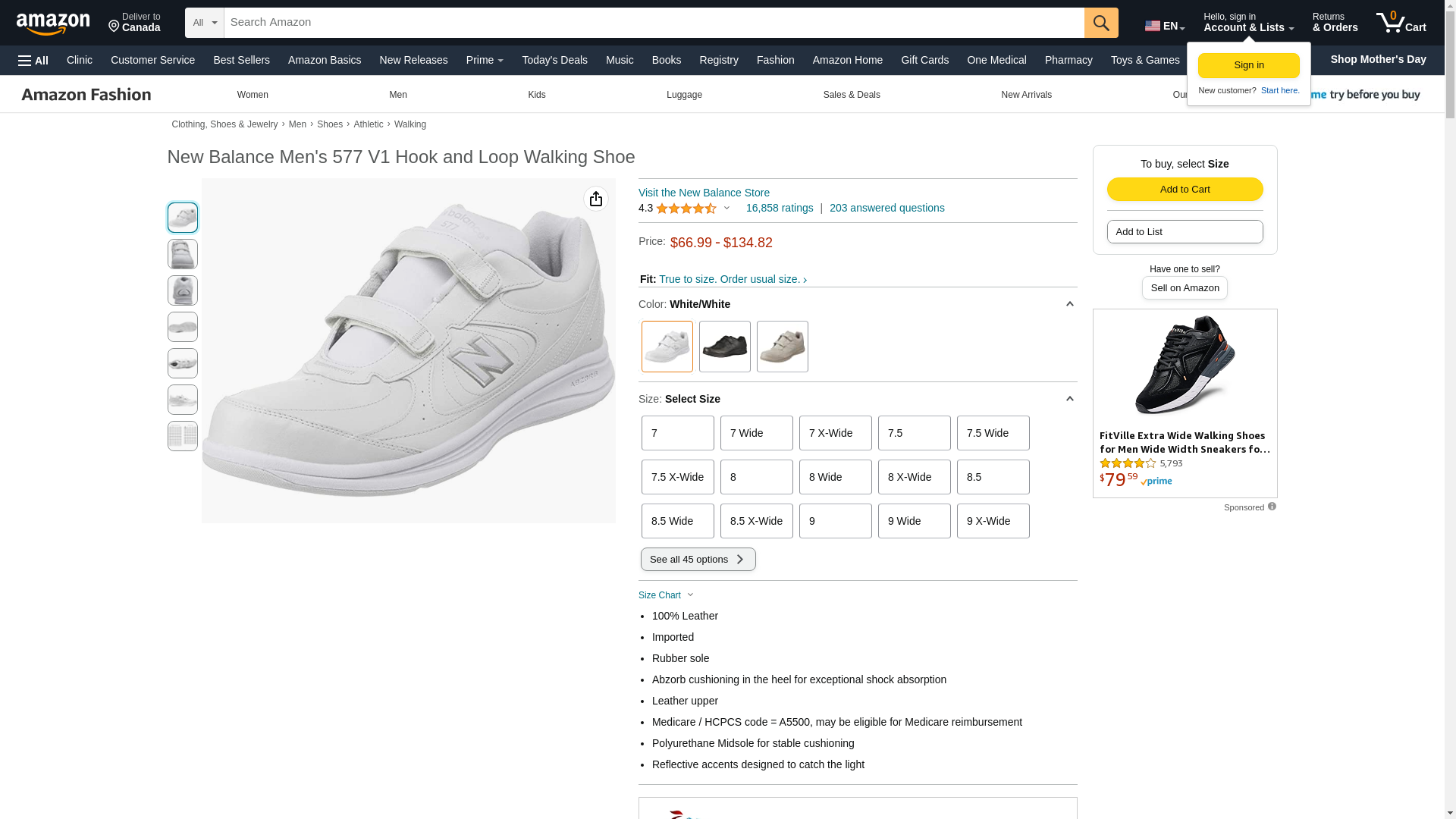
Task: Select the Luggage fashion tab
Action: pos(684,95)
